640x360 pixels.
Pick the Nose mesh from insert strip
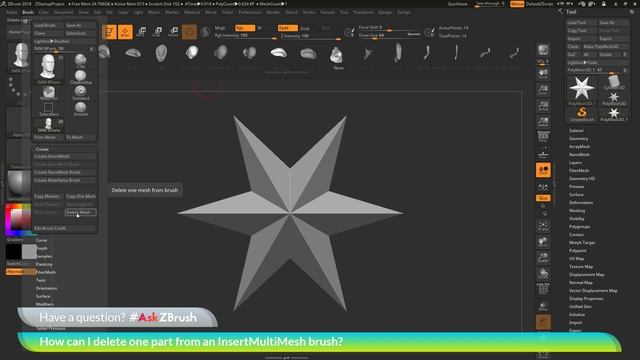(x=337, y=55)
